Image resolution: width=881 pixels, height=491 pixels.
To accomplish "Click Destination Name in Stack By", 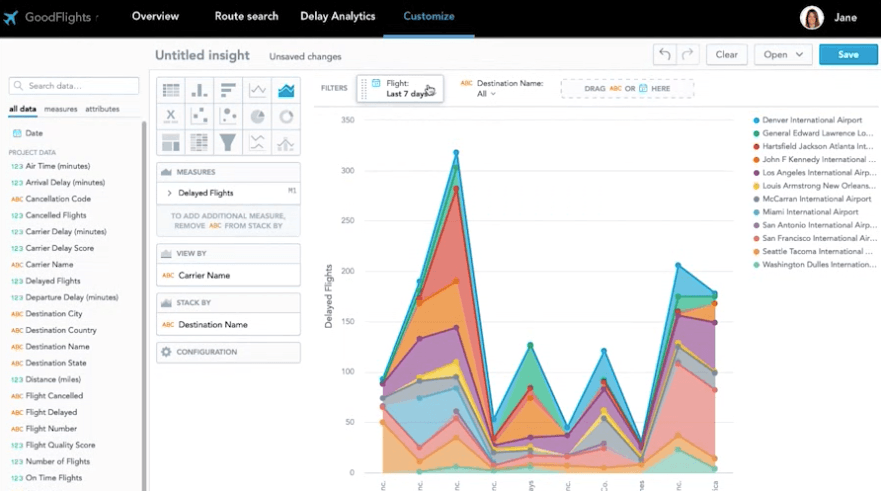I will [x=228, y=325].
